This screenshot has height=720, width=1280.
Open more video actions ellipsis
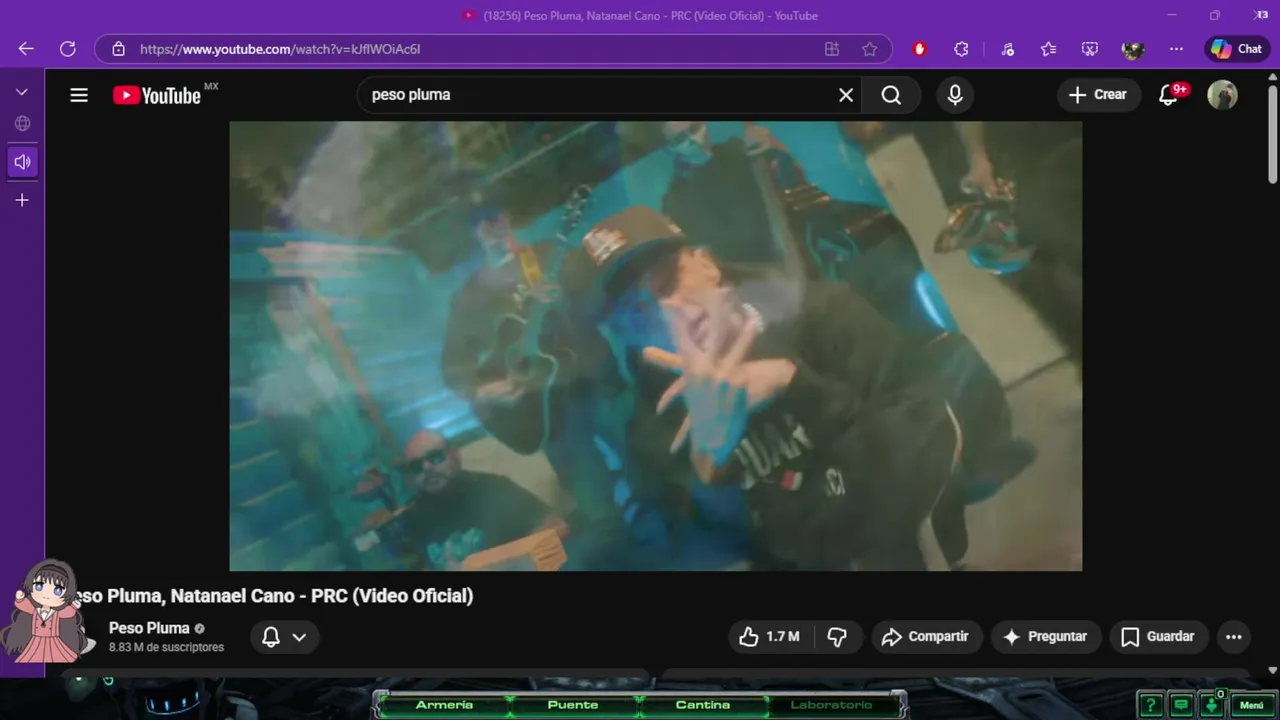[1234, 637]
